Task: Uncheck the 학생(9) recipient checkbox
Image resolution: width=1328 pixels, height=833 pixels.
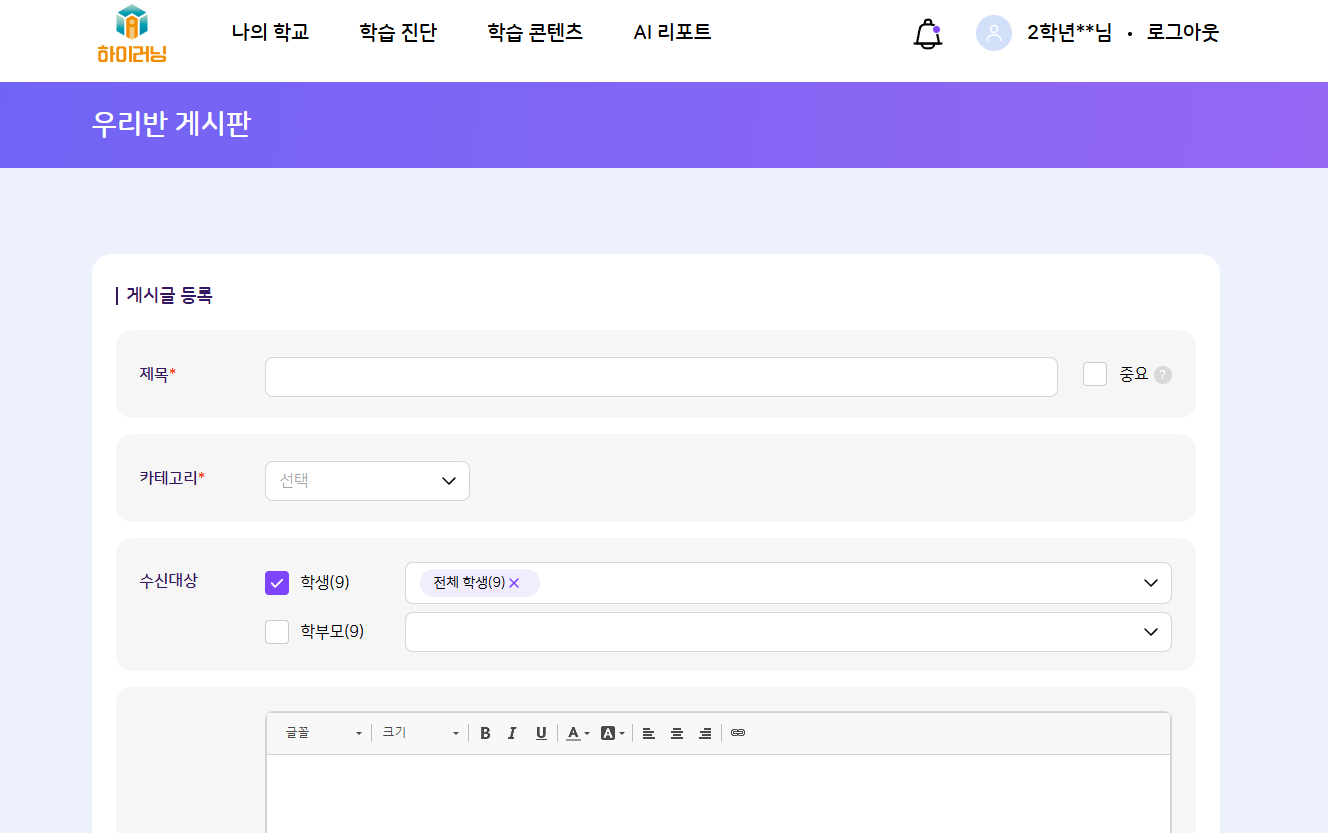Action: point(277,583)
